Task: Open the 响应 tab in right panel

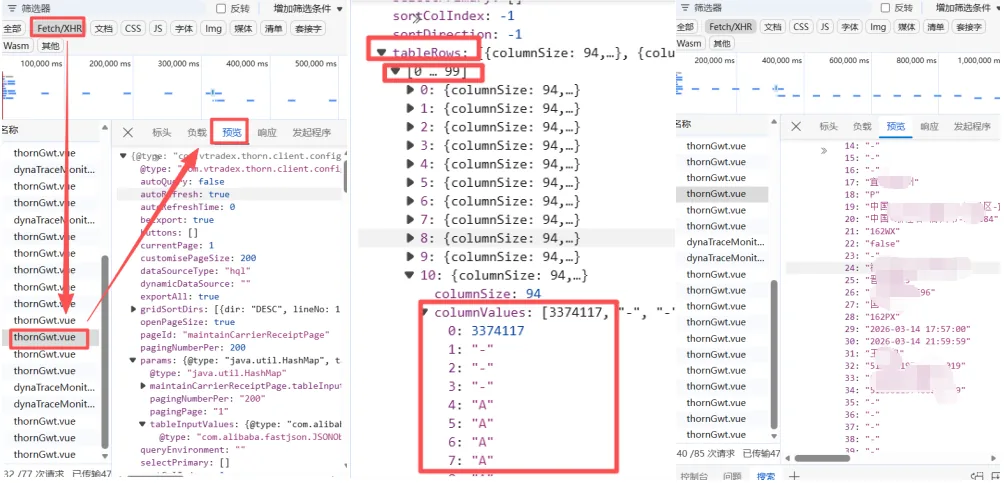Action: pos(929,126)
